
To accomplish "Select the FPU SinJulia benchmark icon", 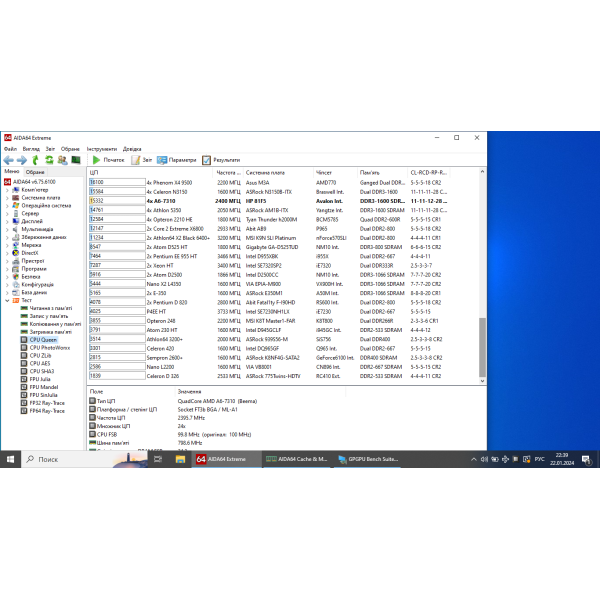I will pyautogui.click(x=24, y=395).
